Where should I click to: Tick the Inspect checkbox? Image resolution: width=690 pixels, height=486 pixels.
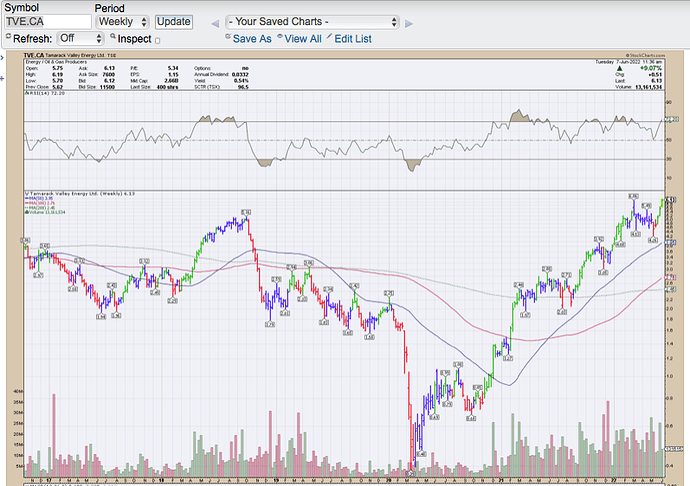158,40
